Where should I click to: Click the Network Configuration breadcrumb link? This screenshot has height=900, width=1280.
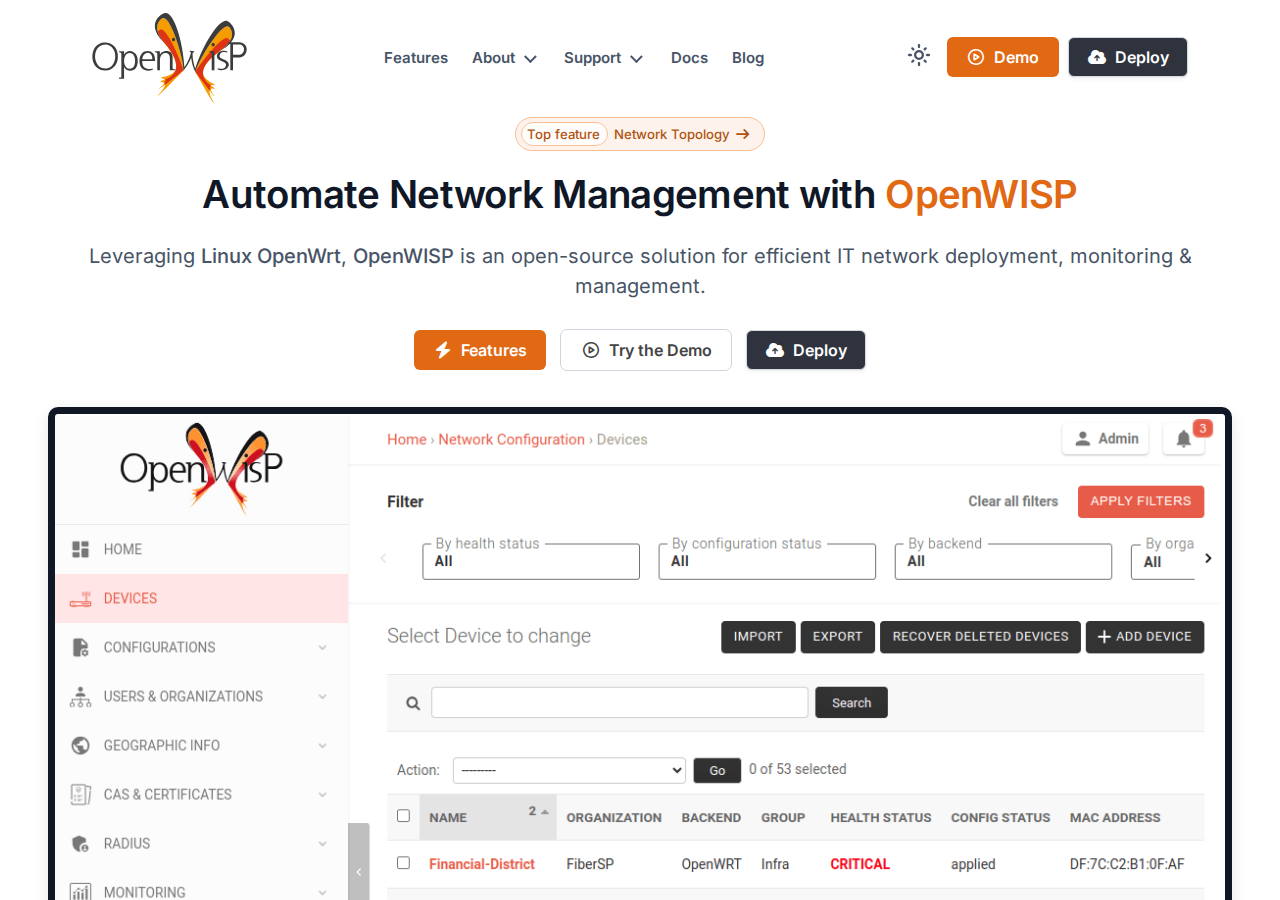(x=512, y=439)
